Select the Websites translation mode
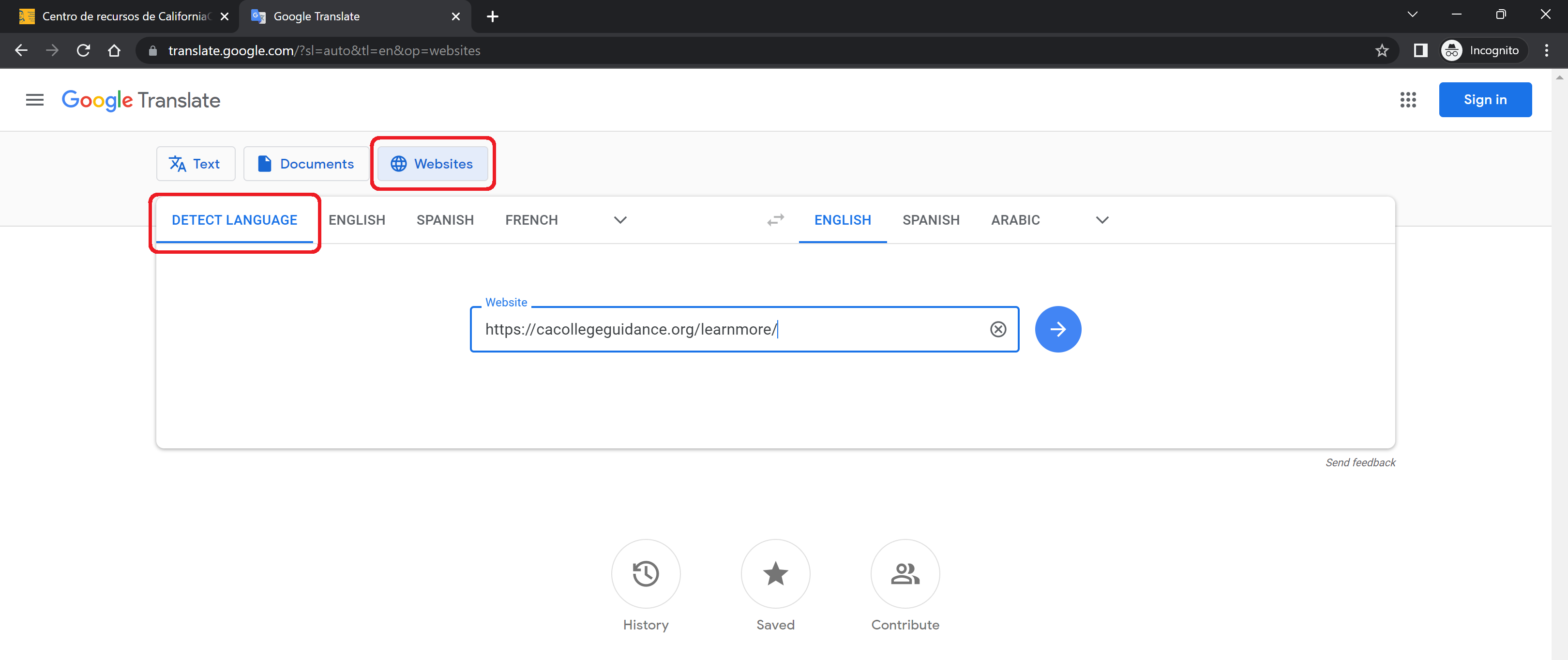The height and width of the screenshot is (660, 1568). coord(433,164)
